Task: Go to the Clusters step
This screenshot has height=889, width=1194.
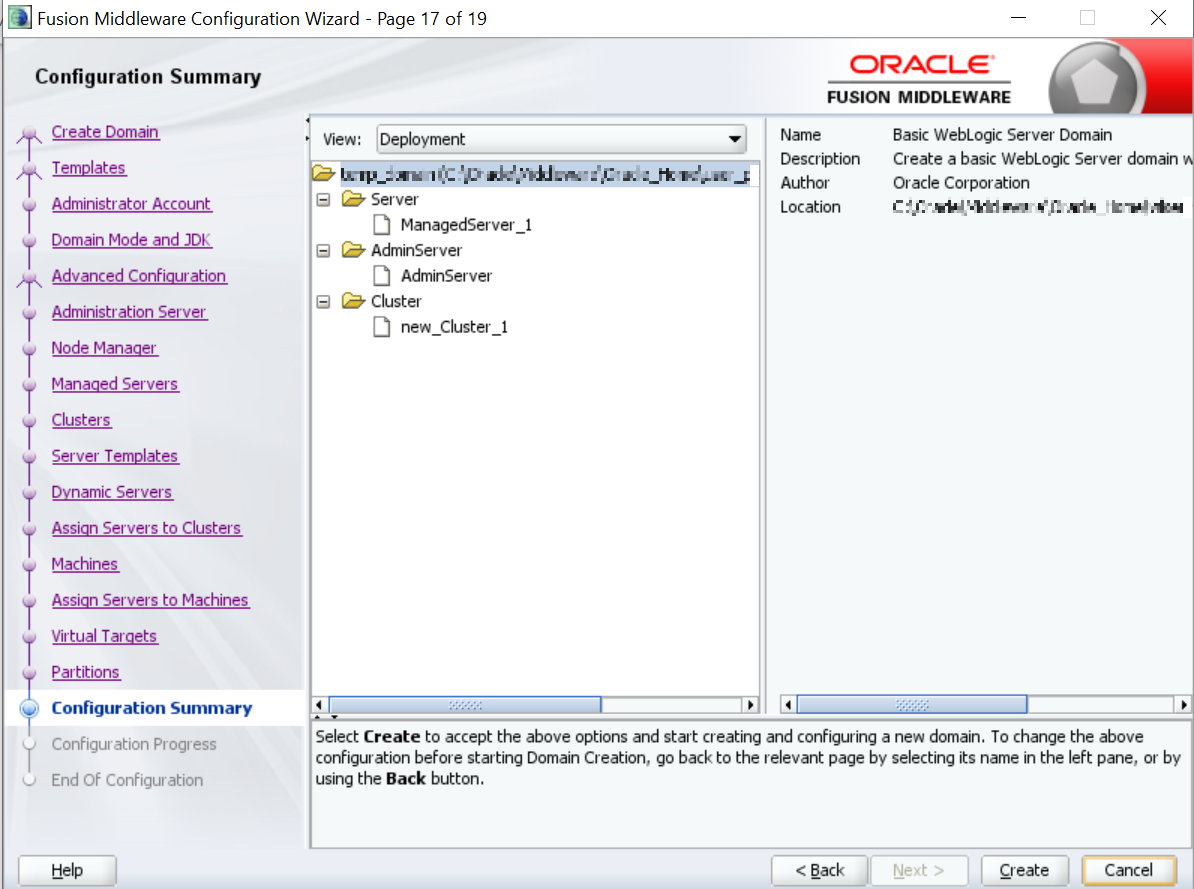Action: point(81,420)
